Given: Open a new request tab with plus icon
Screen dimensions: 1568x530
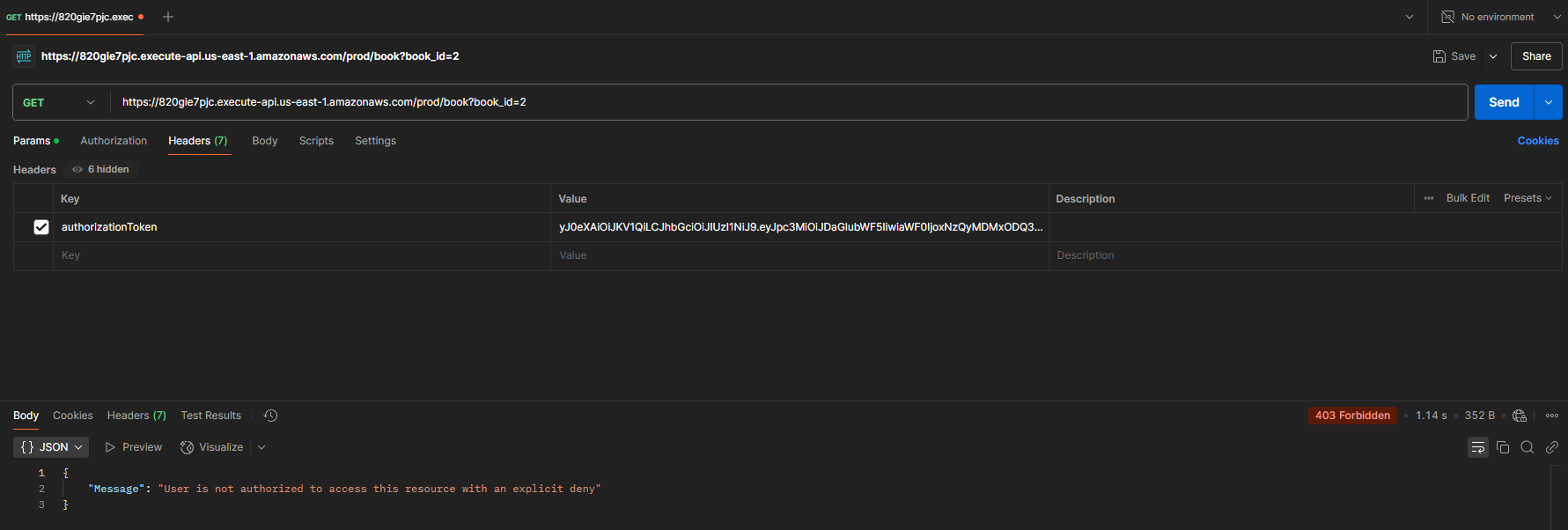Looking at the screenshot, I should coord(168,17).
